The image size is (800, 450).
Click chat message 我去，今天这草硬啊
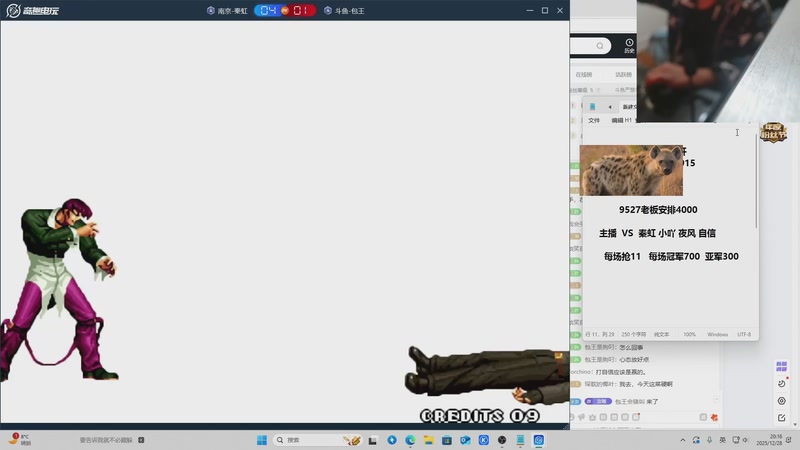[x=646, y=384]
